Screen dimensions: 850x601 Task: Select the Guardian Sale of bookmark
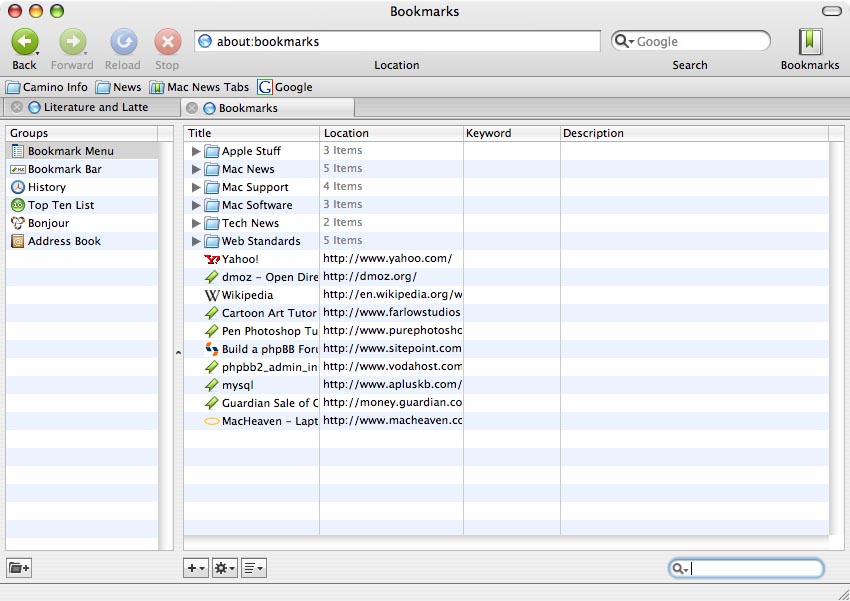269,403
